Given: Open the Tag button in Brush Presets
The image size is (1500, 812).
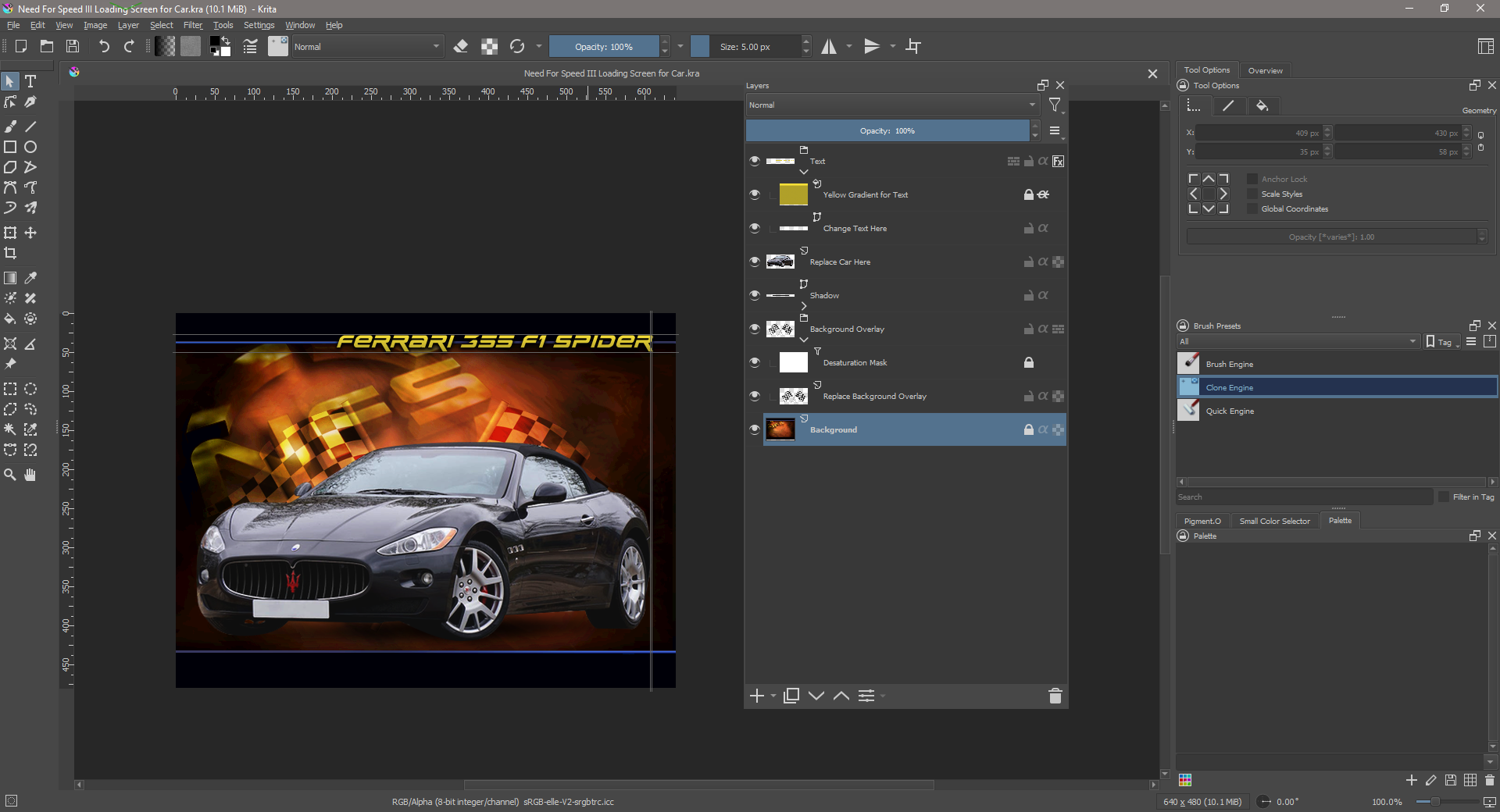Looking at the screenshot, I should (x=1443, y=341).
